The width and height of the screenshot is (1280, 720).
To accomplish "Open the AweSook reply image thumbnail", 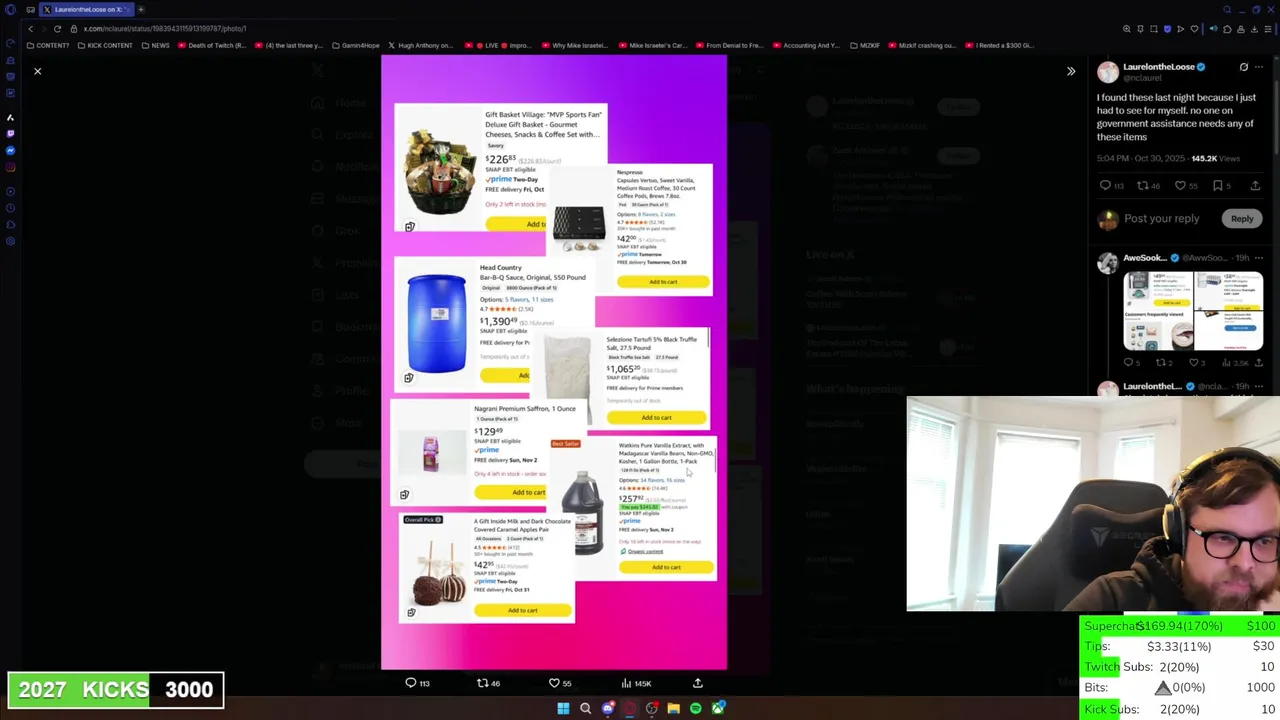I will (x=1193, y=311).
